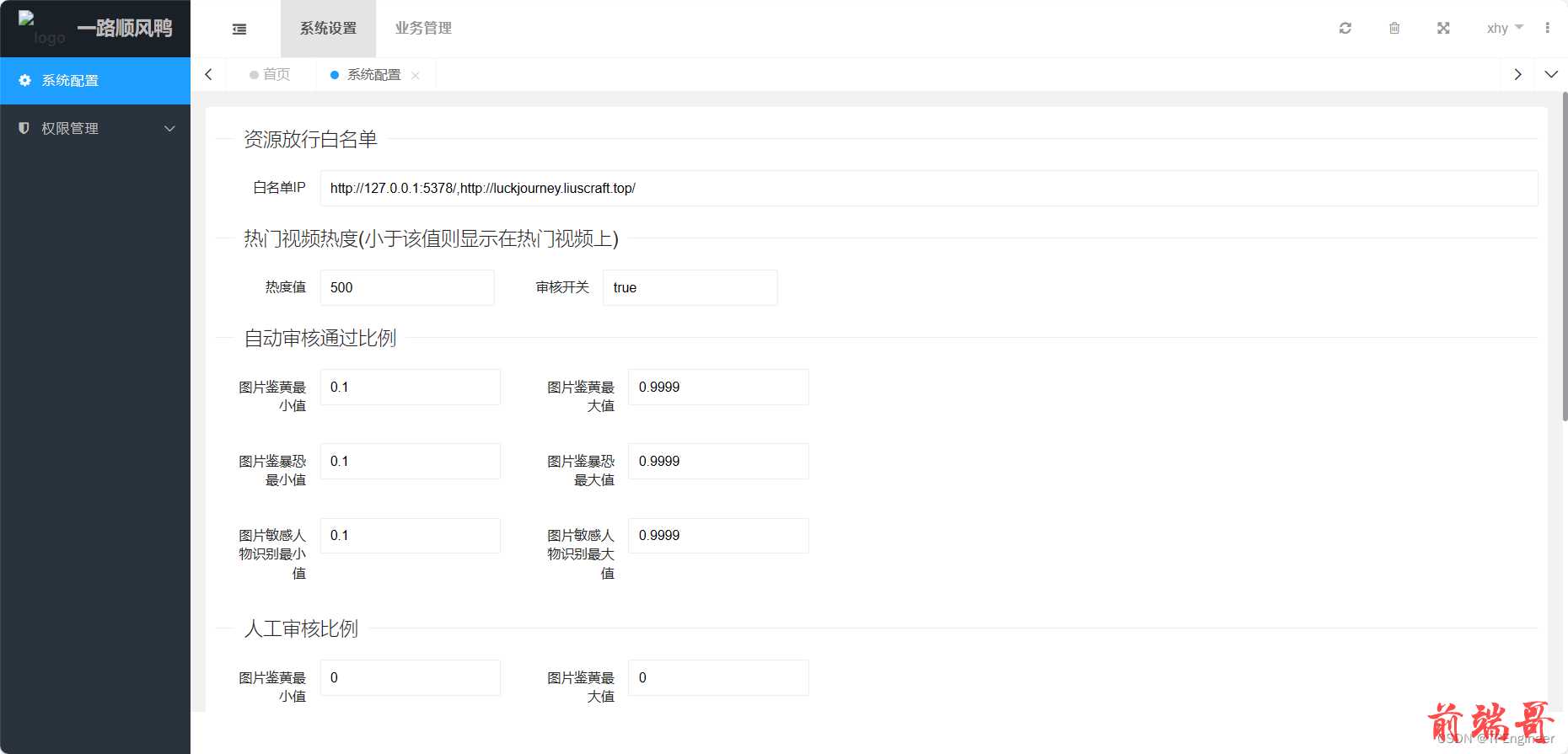Viewport: 1568px width, 754px height.
Task: Click the trash bin icon in the header
Action: click(x=1394, y=28)
